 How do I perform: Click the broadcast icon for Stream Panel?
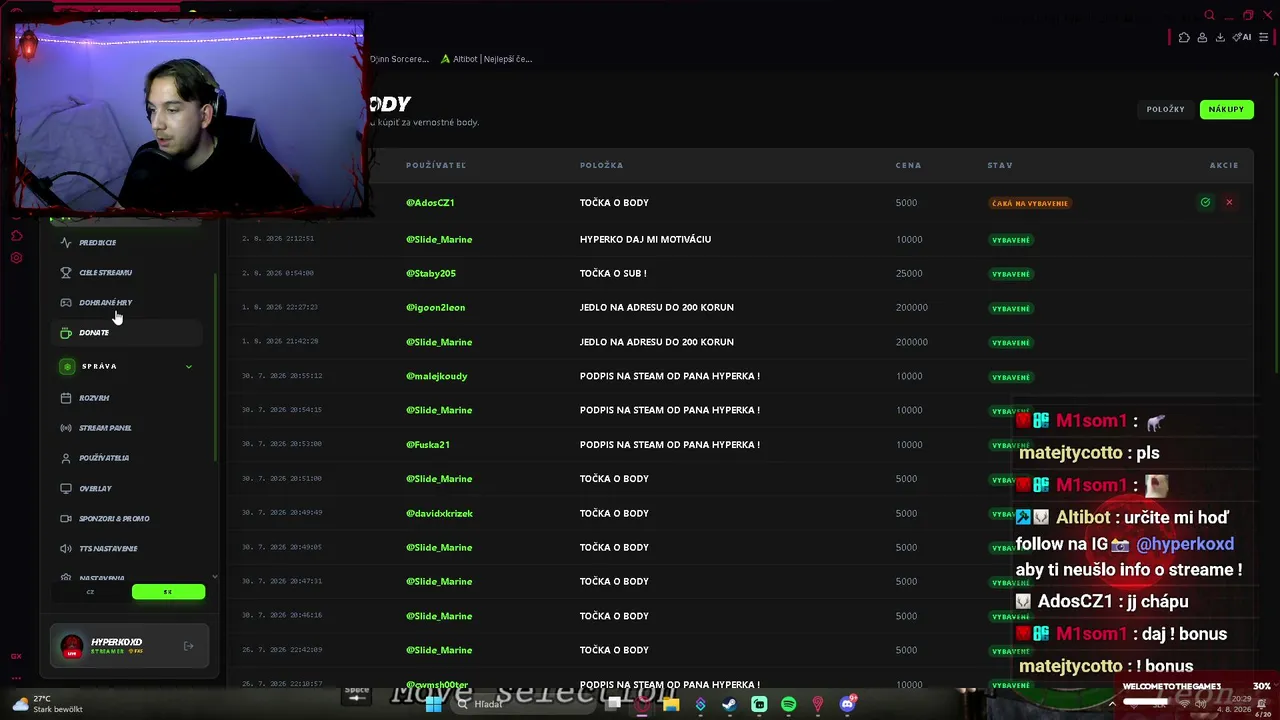[x=66, y=428]
